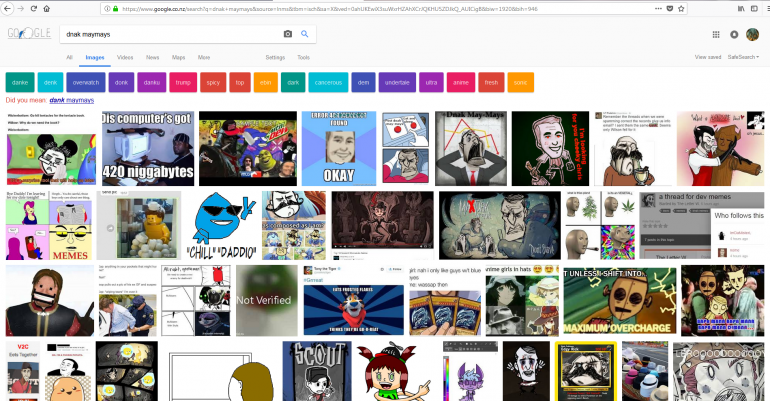Pick the 'dark' filter chip

click(293, 82)
